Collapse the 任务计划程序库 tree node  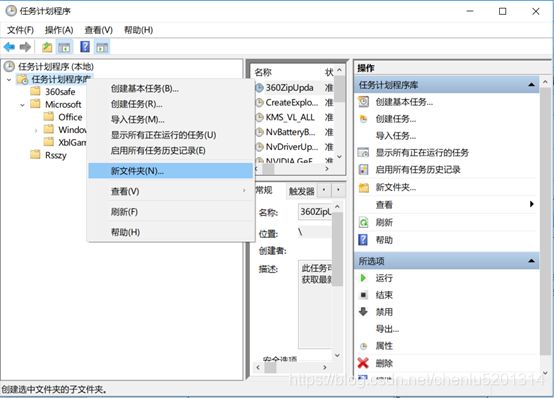[9, 80]
